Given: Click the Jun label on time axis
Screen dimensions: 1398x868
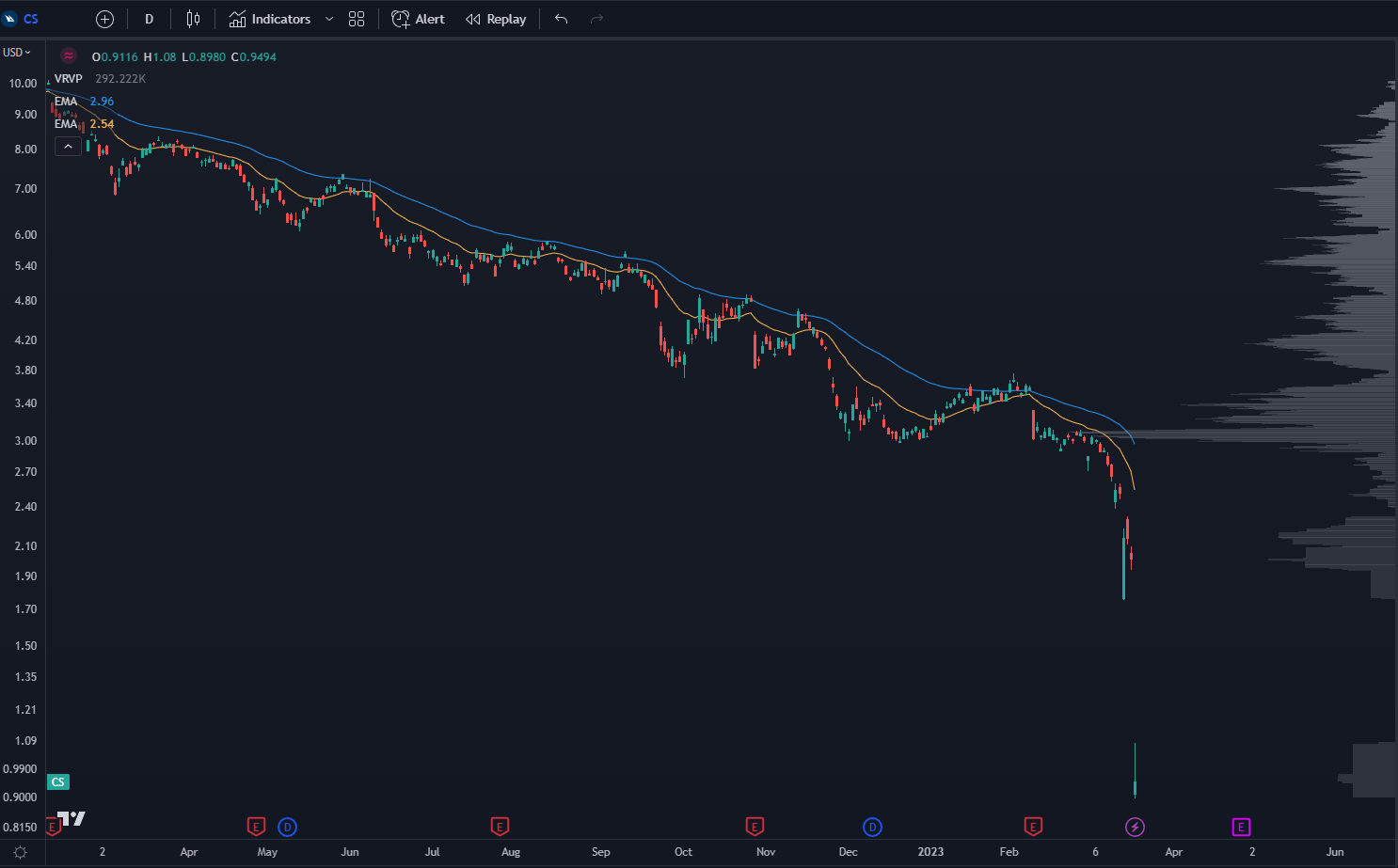Looking at the screenshot, I should click(x=350, y=852).
